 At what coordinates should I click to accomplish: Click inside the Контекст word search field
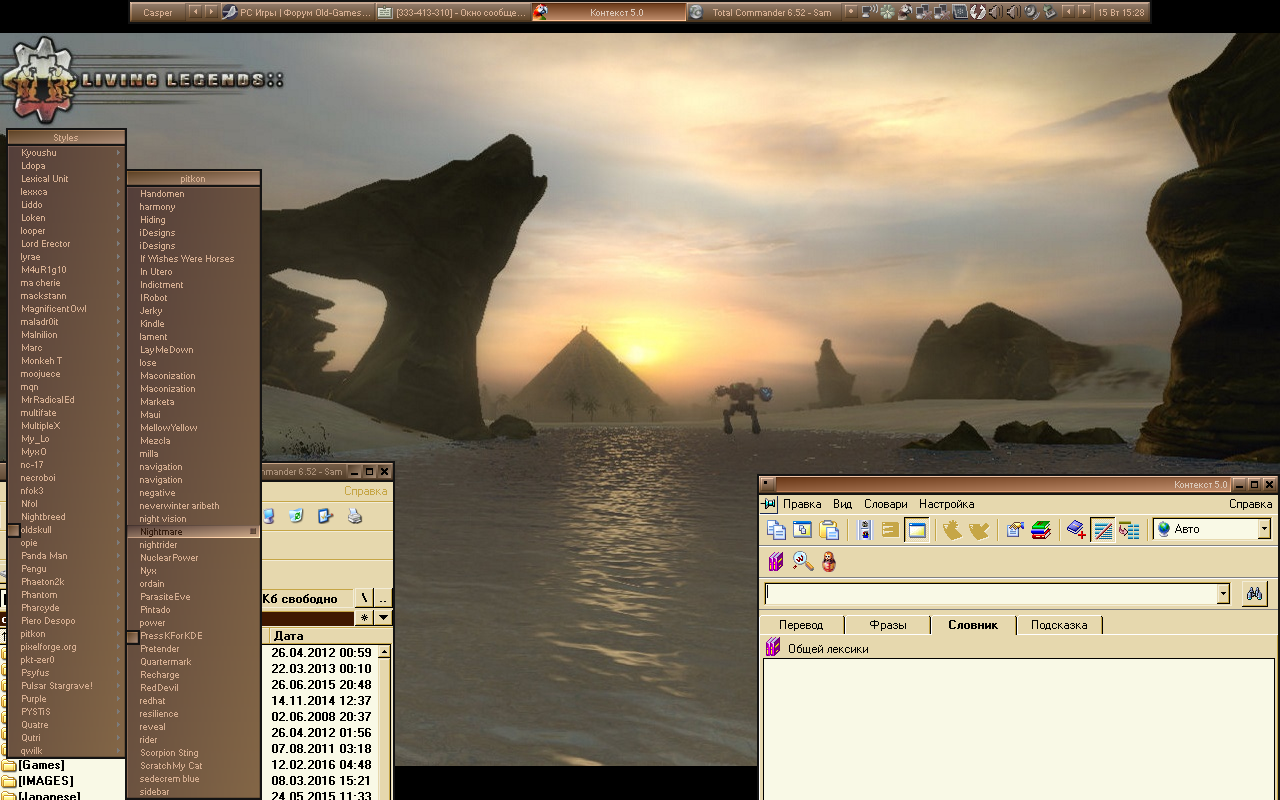[x=990, y=594]
